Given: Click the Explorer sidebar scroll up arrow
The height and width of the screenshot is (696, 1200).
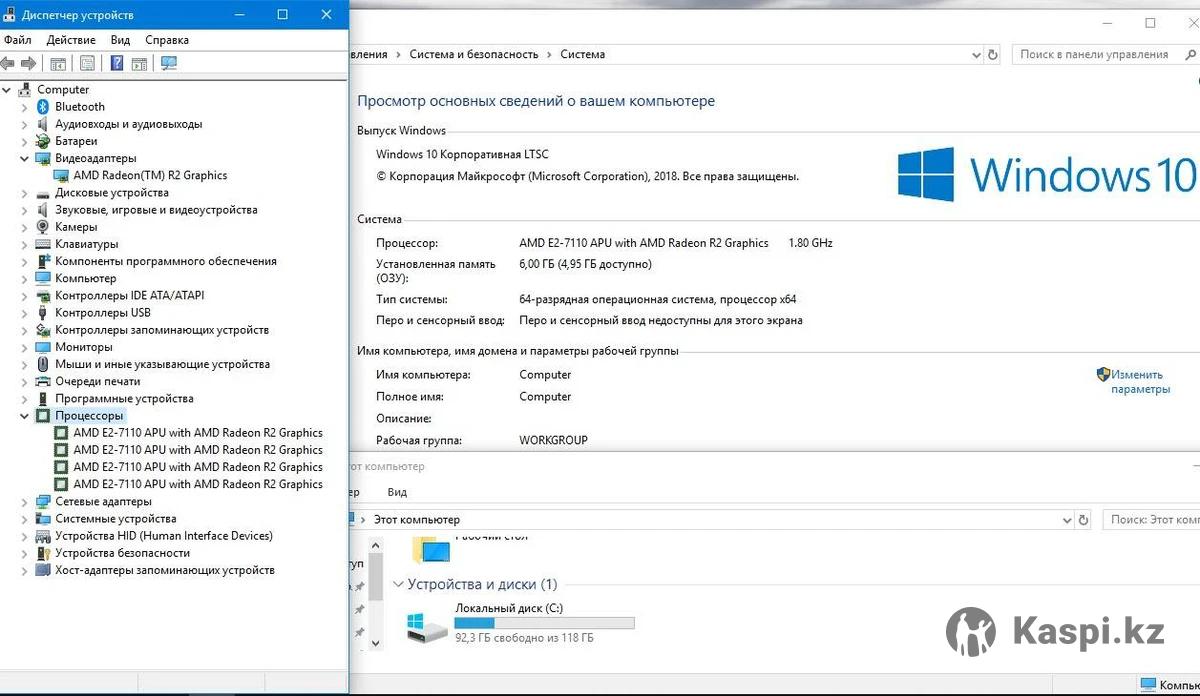Looking at the screenshot, I should point(376,545).
